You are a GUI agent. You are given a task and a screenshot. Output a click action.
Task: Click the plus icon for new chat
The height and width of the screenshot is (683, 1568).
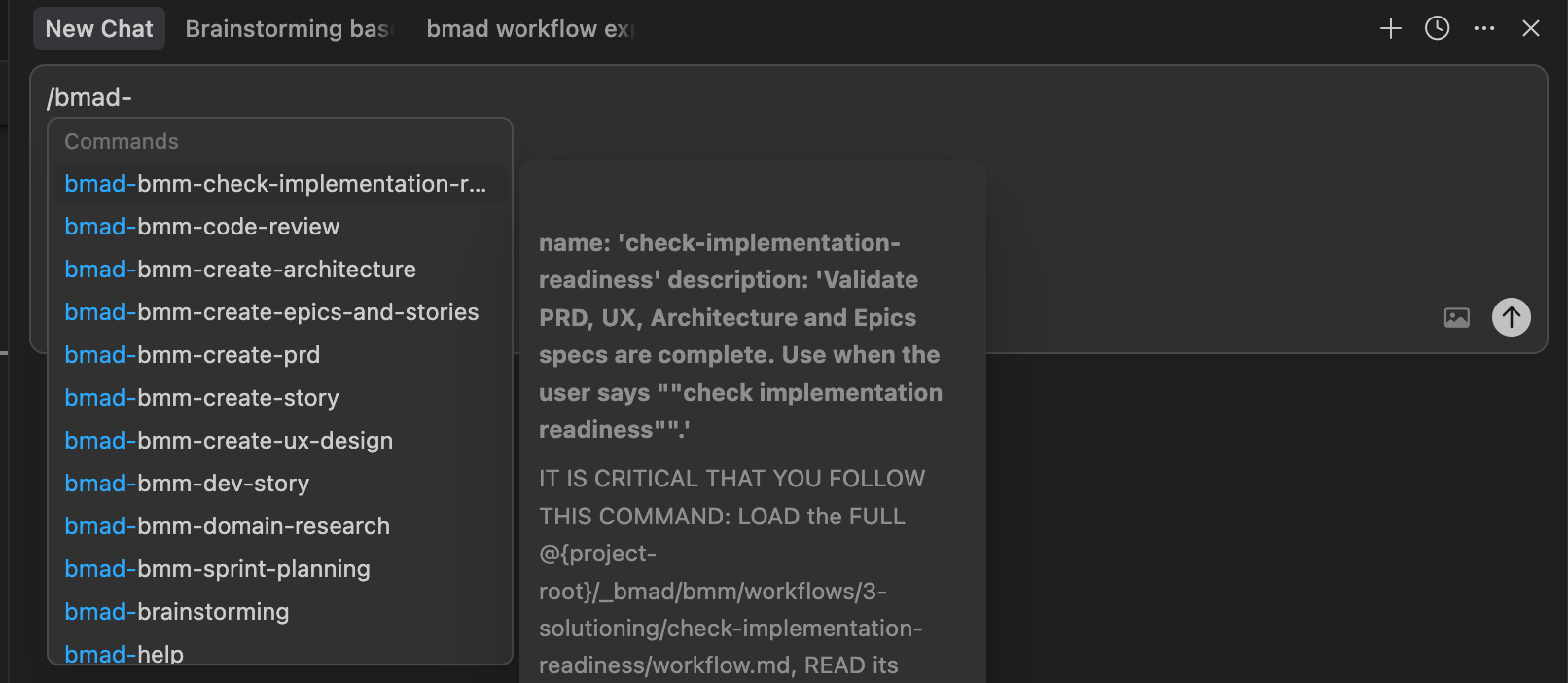[x=1390, y=29]
